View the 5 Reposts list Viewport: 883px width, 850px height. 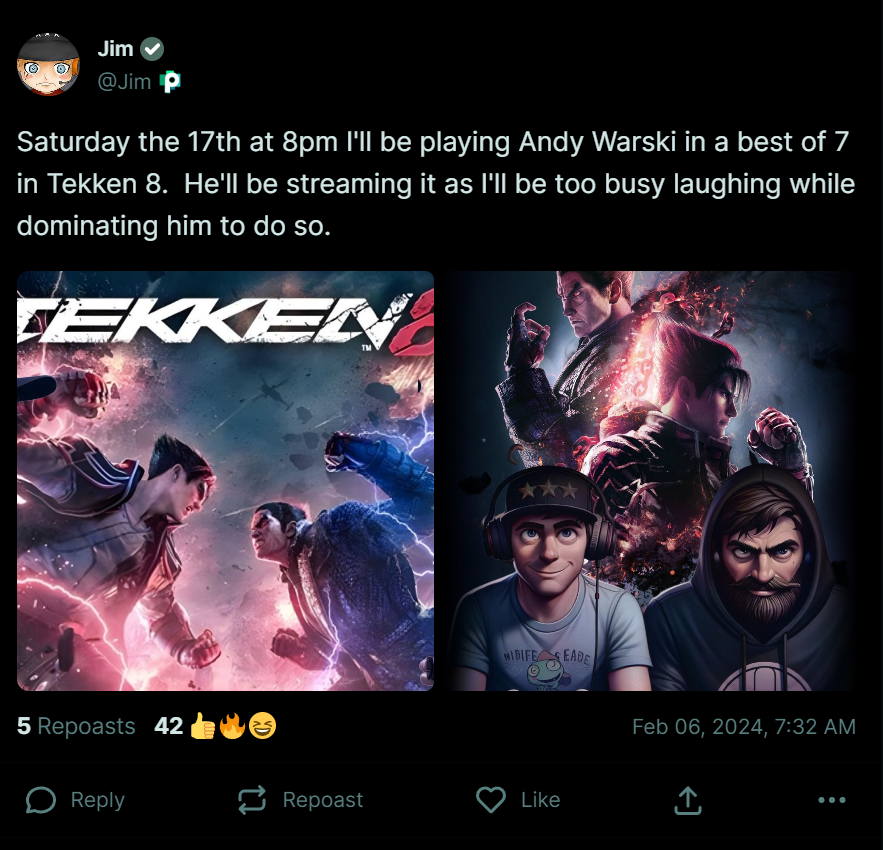[76, 726]
